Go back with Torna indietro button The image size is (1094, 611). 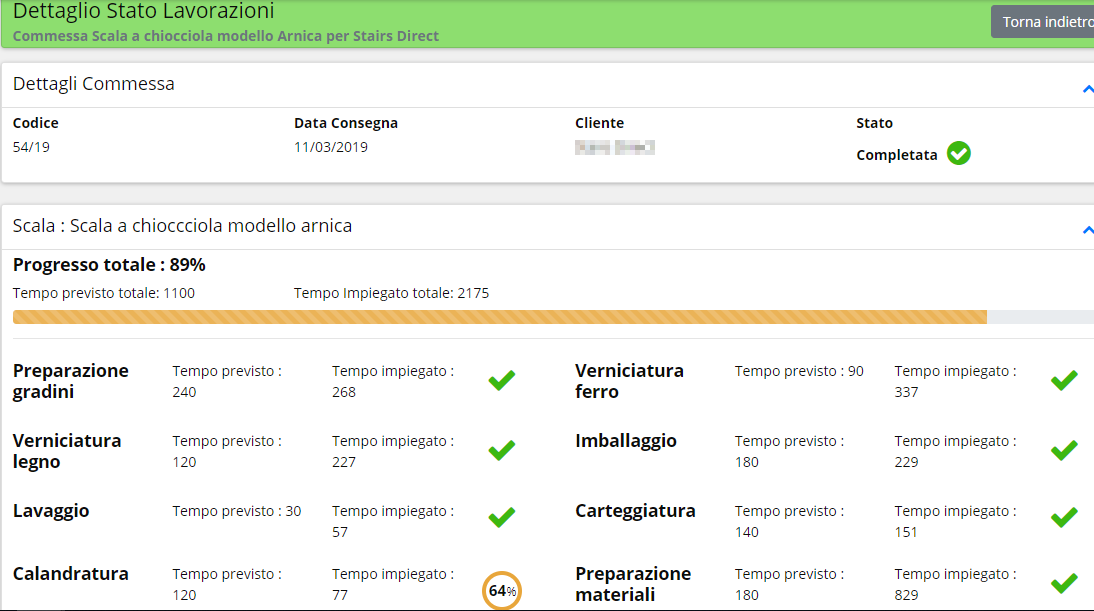1044,22
